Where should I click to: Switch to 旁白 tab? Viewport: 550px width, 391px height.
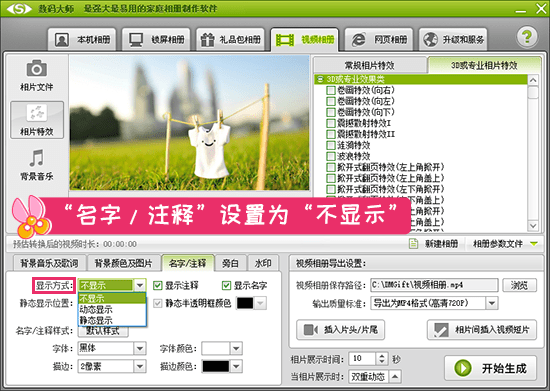[230, 263]
